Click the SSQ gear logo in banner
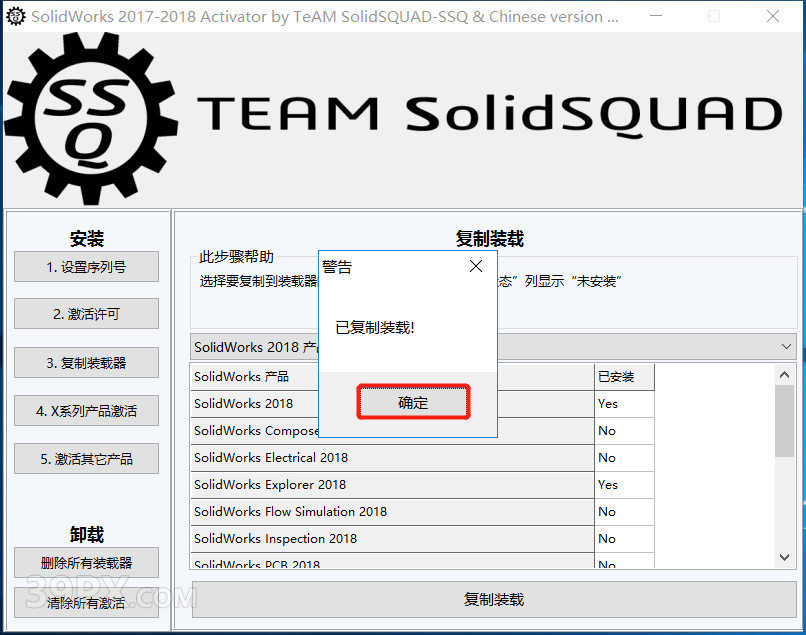Screen dimensions: 806x635 91,116
